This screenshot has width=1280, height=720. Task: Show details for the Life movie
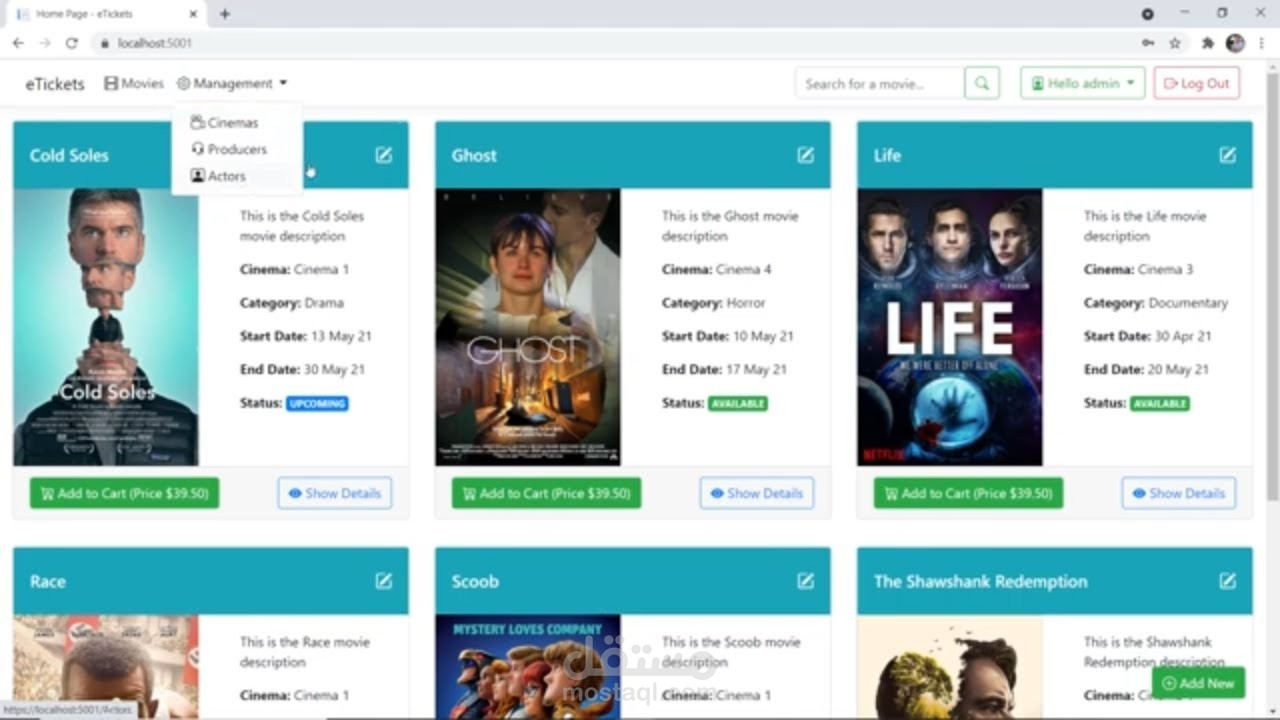pos(1179,493)
